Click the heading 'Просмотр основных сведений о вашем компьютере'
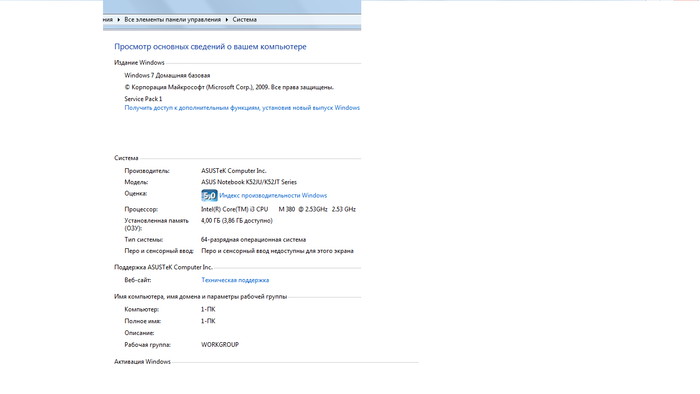 [x=210, y=46]
